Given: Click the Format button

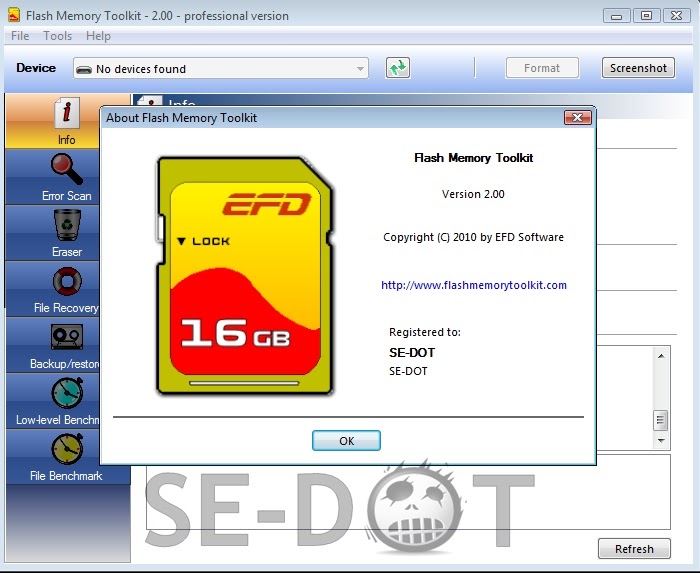Looking at the screenshot, I should [x=542, y=68].
